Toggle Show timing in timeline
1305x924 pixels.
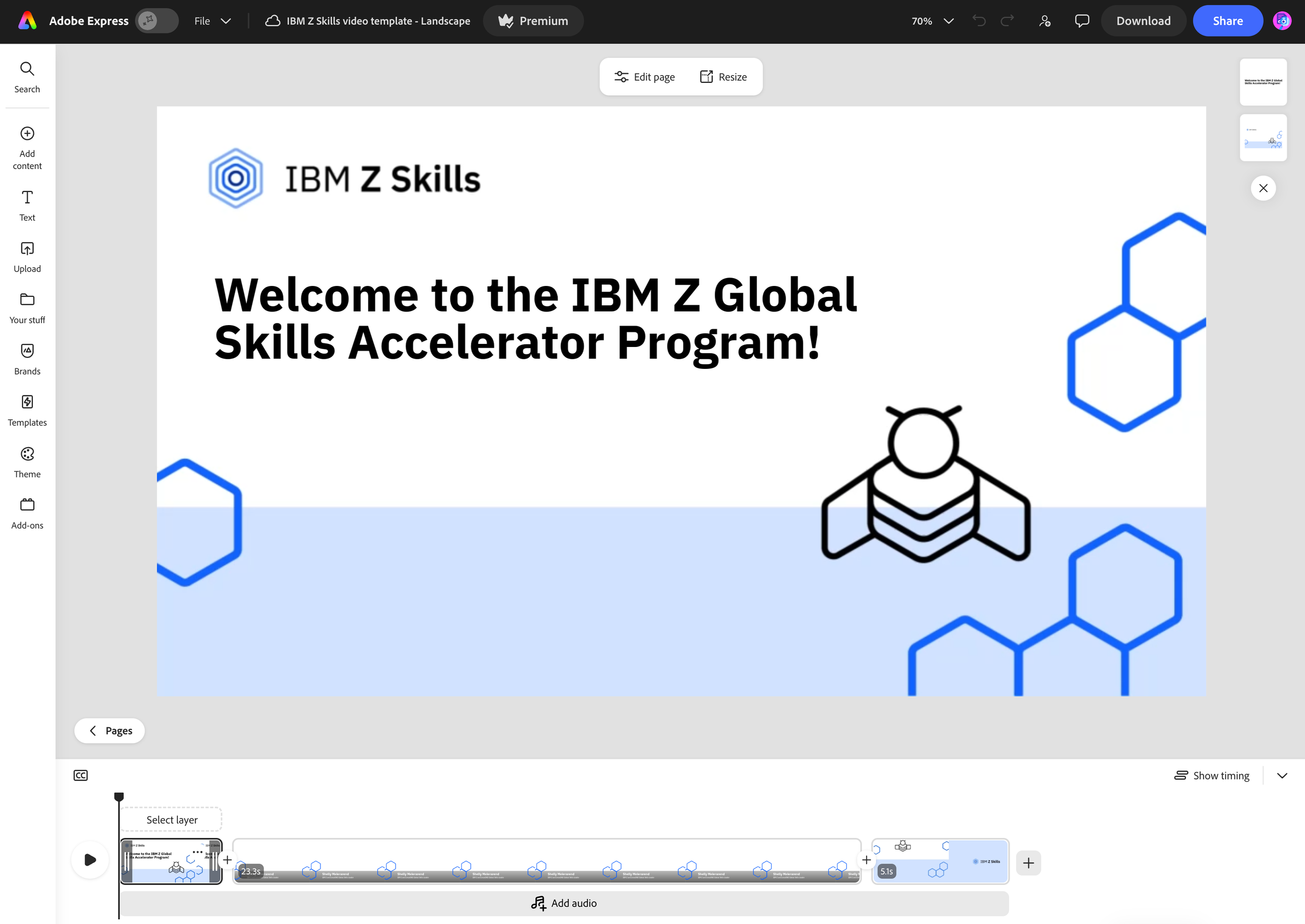tap(1212, 775)
